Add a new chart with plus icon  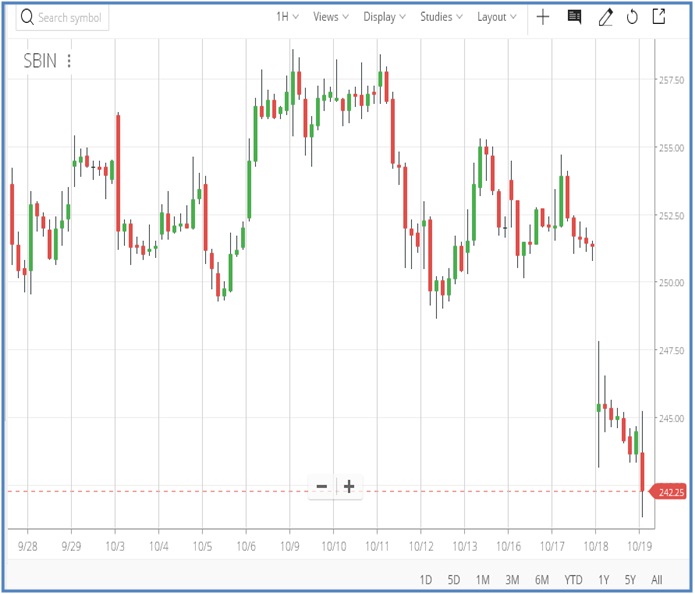click(x=542, y=17)
